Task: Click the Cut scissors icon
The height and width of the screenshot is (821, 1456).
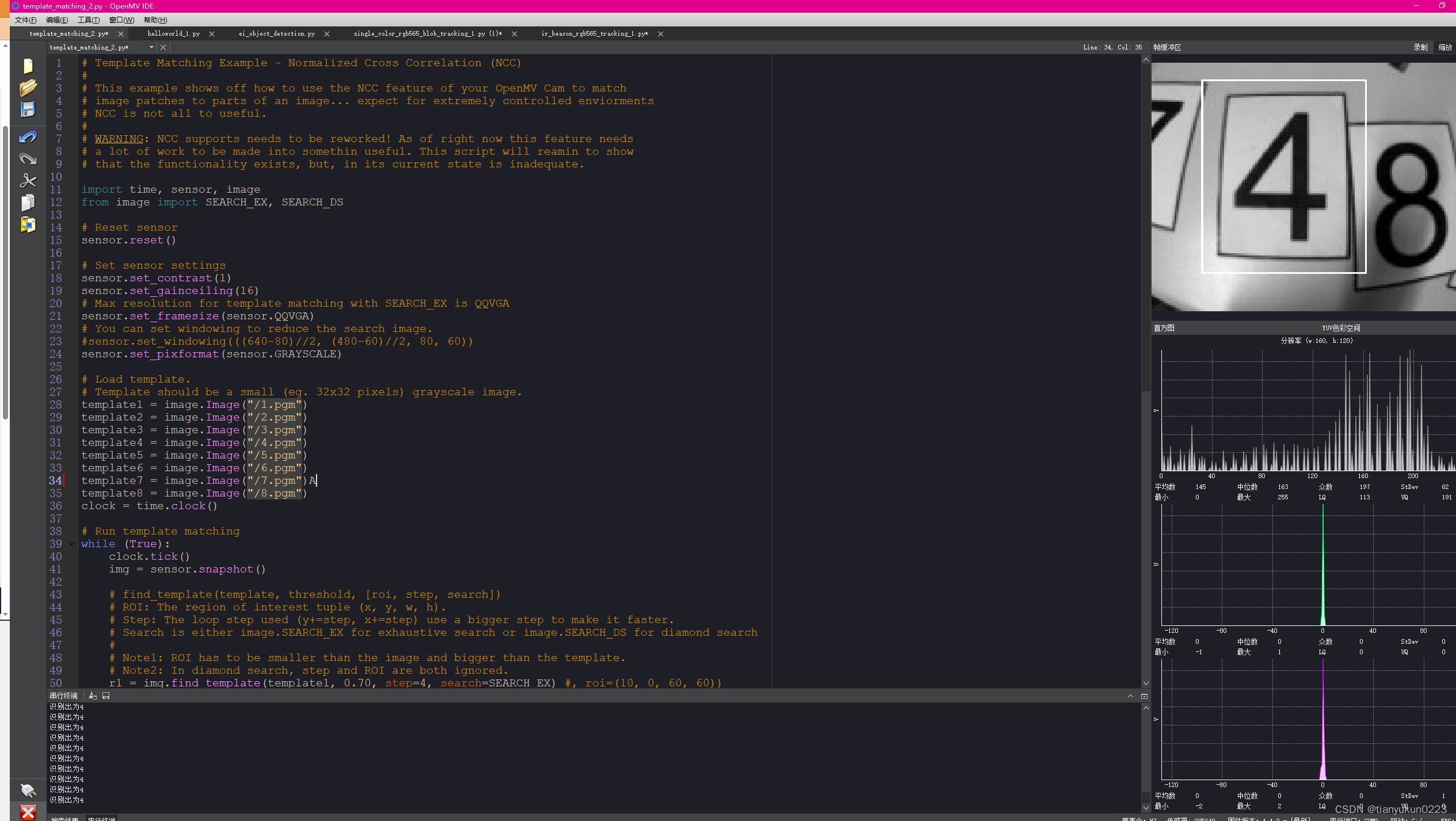Action: point(28,181)
